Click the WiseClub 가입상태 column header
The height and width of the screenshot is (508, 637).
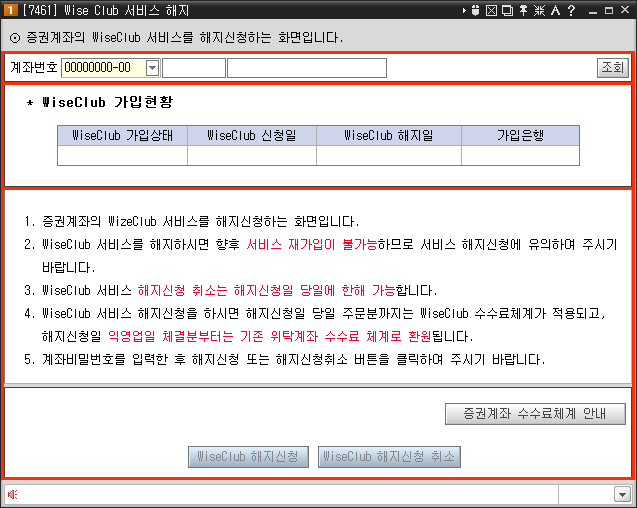(122, 135)
